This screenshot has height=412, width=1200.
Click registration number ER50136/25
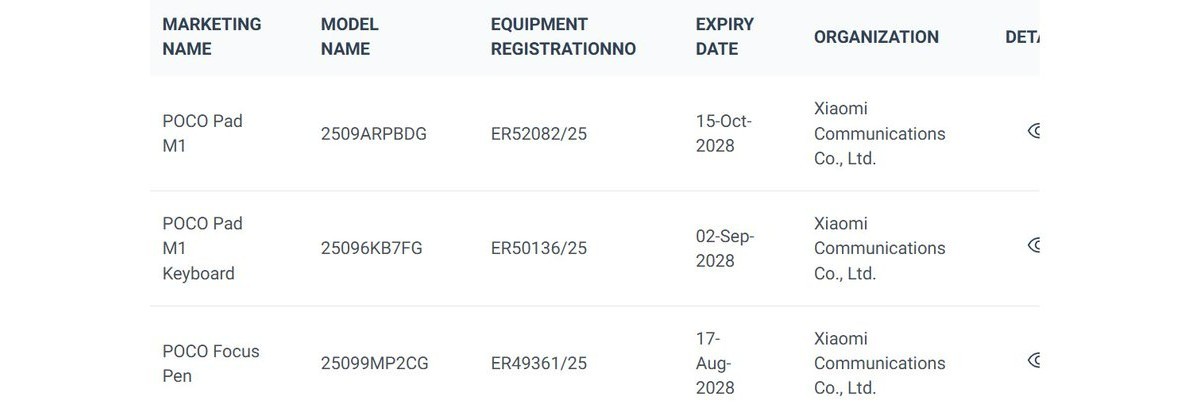tap(538, 248)
